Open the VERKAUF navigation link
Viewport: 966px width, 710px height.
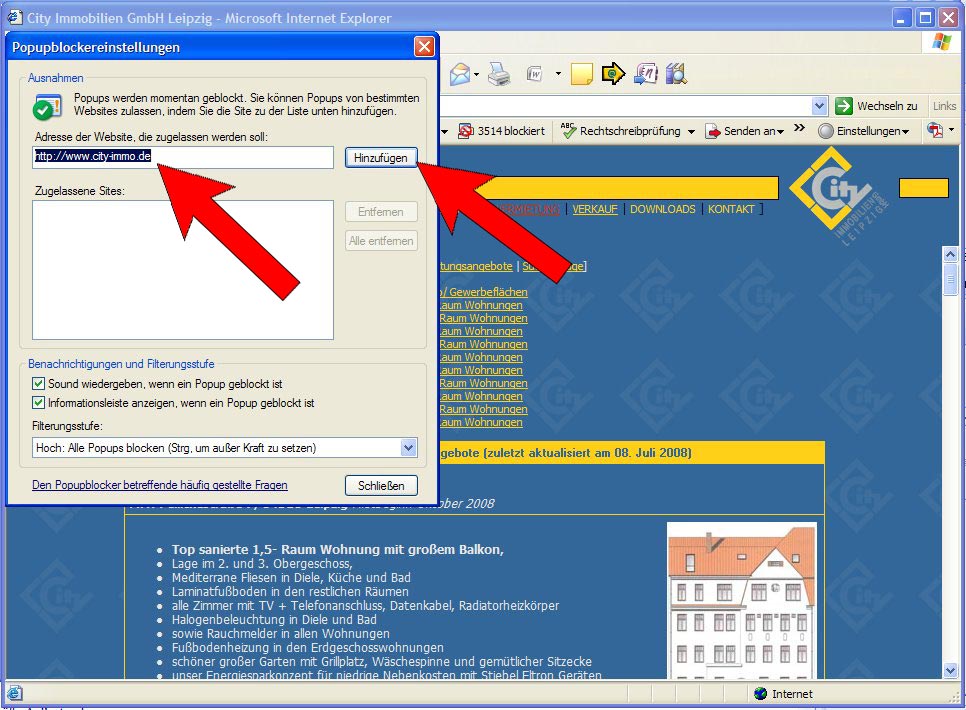tap(595, 209)
